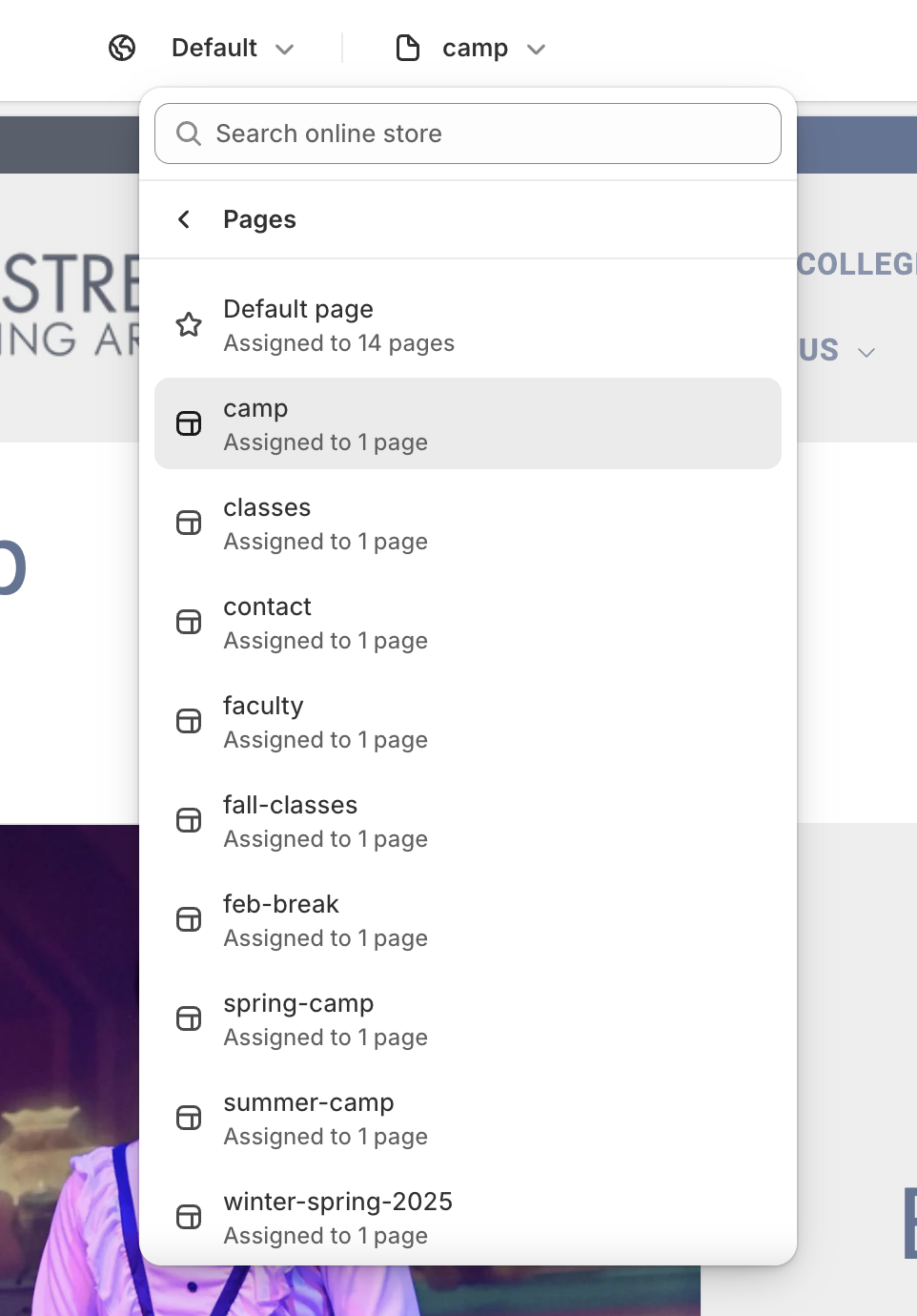Click the magnifying glass in the search bar
The height and width of the screenshot is (1316, 917).
(x=189, y=134)
